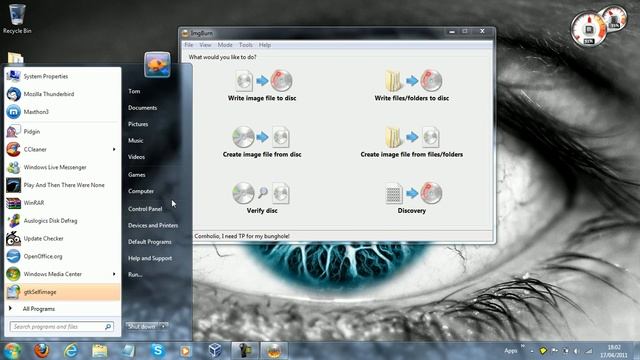This screenshot has height=360, width=640.
Task: Click the Search programs and files box
Action: click(61, 327)
